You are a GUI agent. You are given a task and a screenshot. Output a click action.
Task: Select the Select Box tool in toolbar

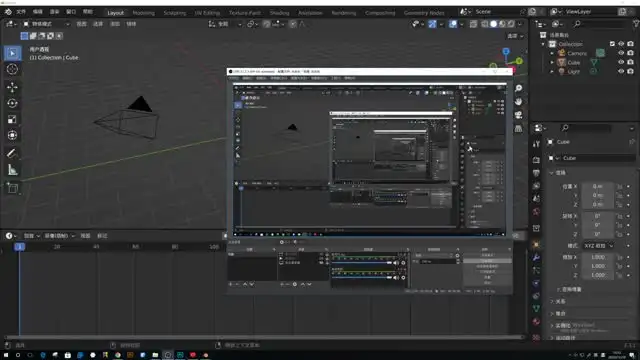(12, 53)
